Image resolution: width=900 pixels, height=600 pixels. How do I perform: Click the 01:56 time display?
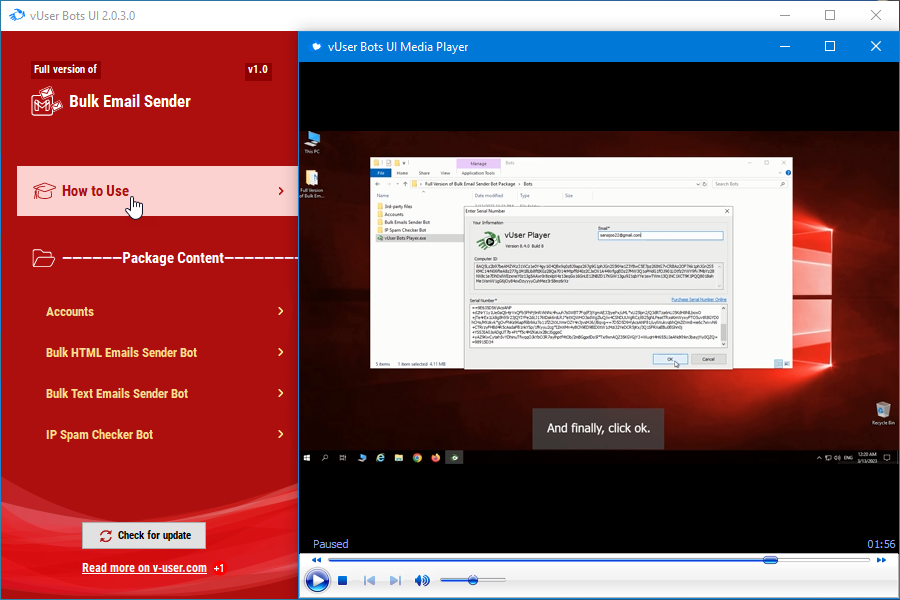coord(881,544)
